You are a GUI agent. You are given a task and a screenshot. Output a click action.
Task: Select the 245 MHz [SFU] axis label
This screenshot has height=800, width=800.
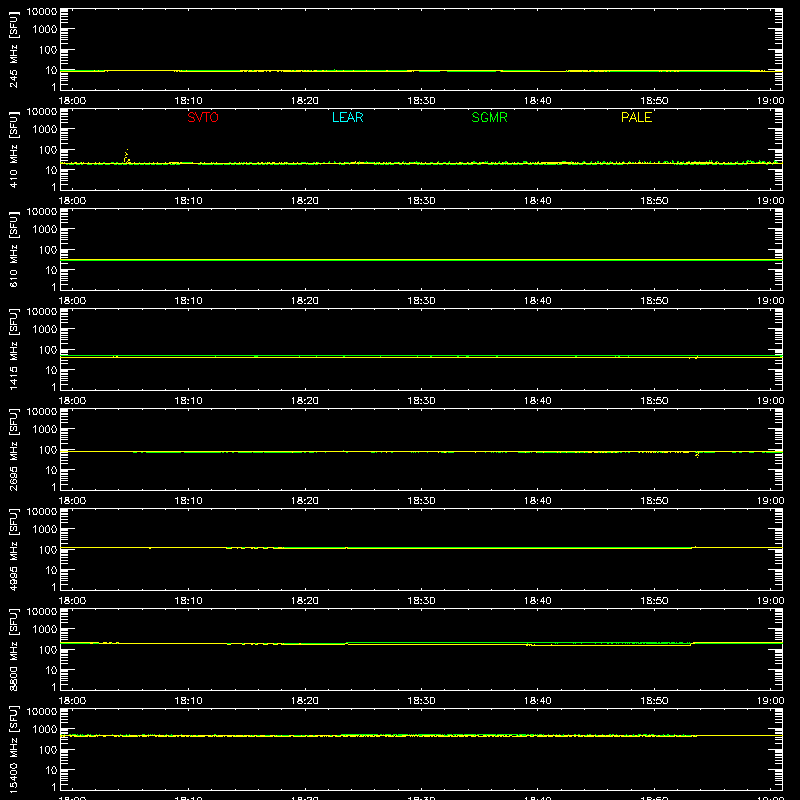(x=13, y=49)
